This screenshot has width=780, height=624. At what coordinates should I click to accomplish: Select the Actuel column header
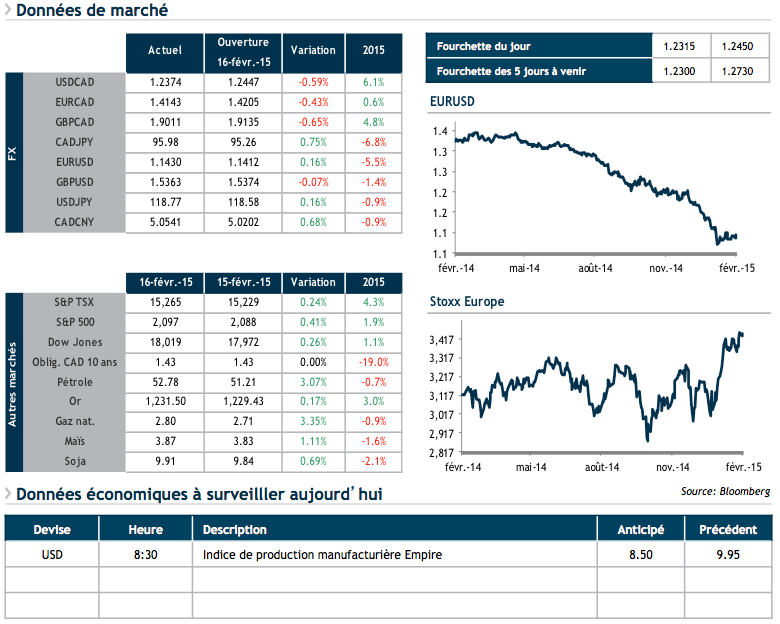[x=164, y=50]
